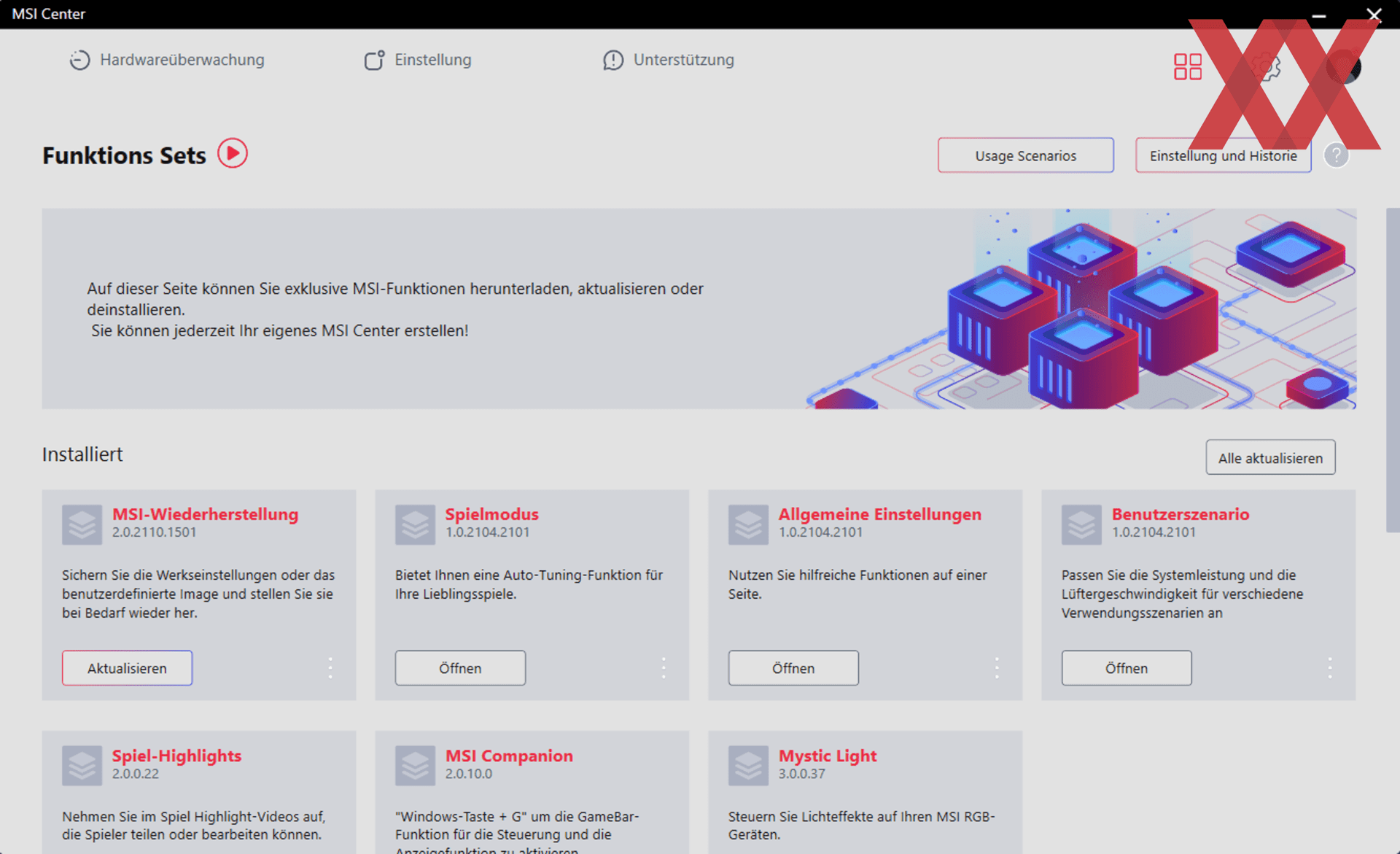The height and width of the screenshot is (854, 1400).
Task: Click the Mystic Light layers icon
Action: 748,766
